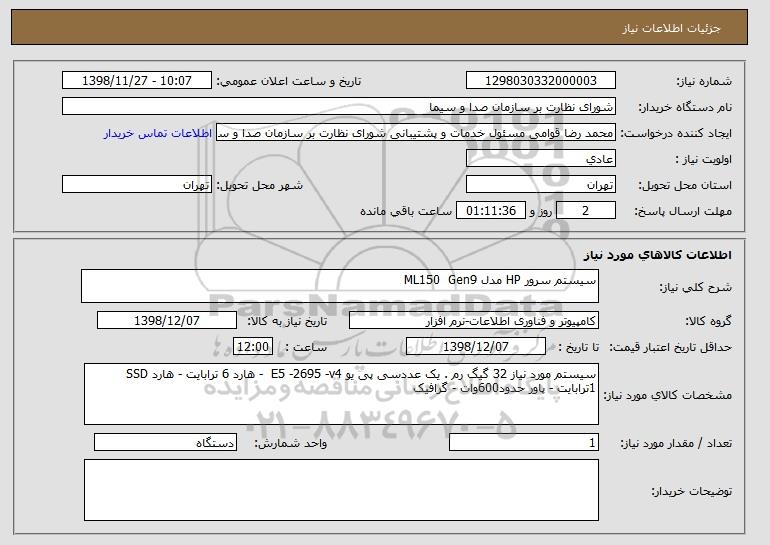This screenshot has height=545, width=770.
Task: Click unit of measure field دستگاه
Action: (x=165, y=442)
